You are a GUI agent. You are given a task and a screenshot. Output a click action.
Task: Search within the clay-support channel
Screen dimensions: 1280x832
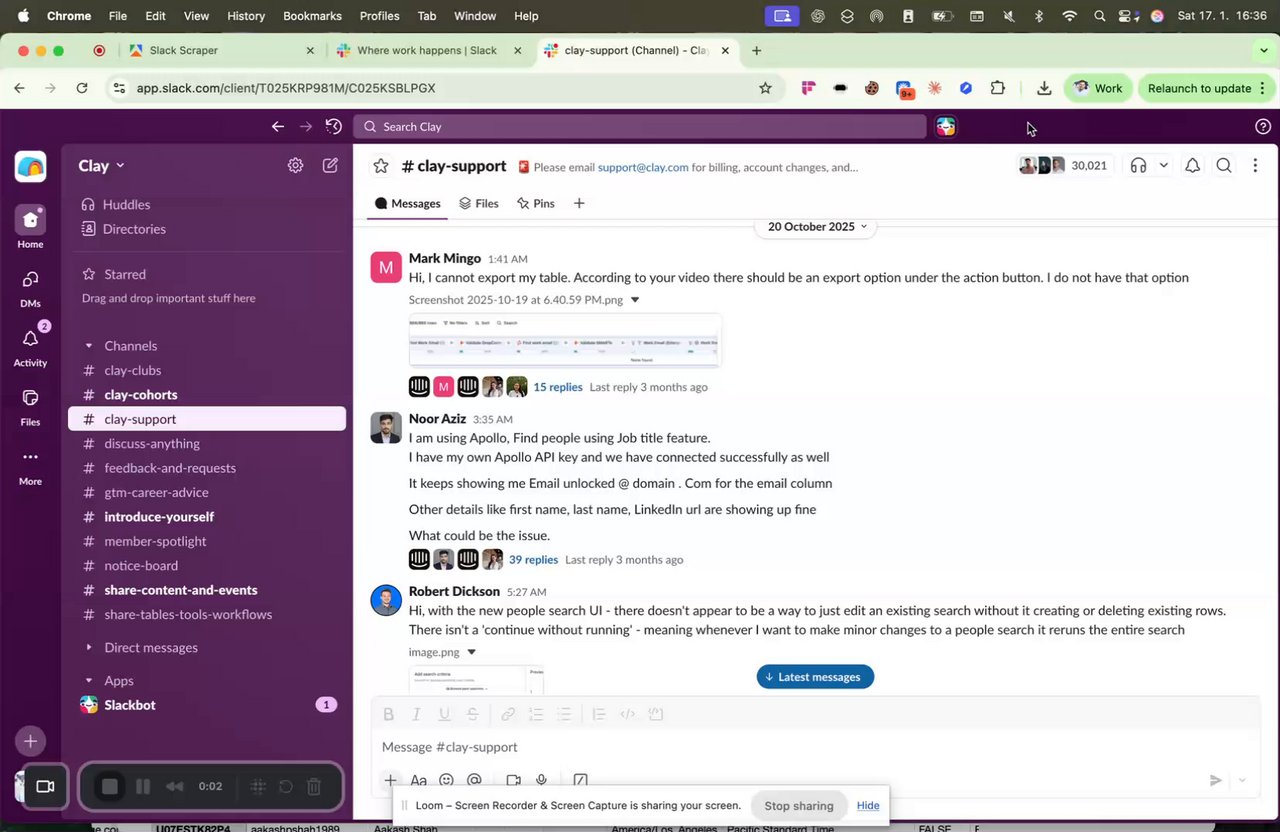tap(1224, 166)
